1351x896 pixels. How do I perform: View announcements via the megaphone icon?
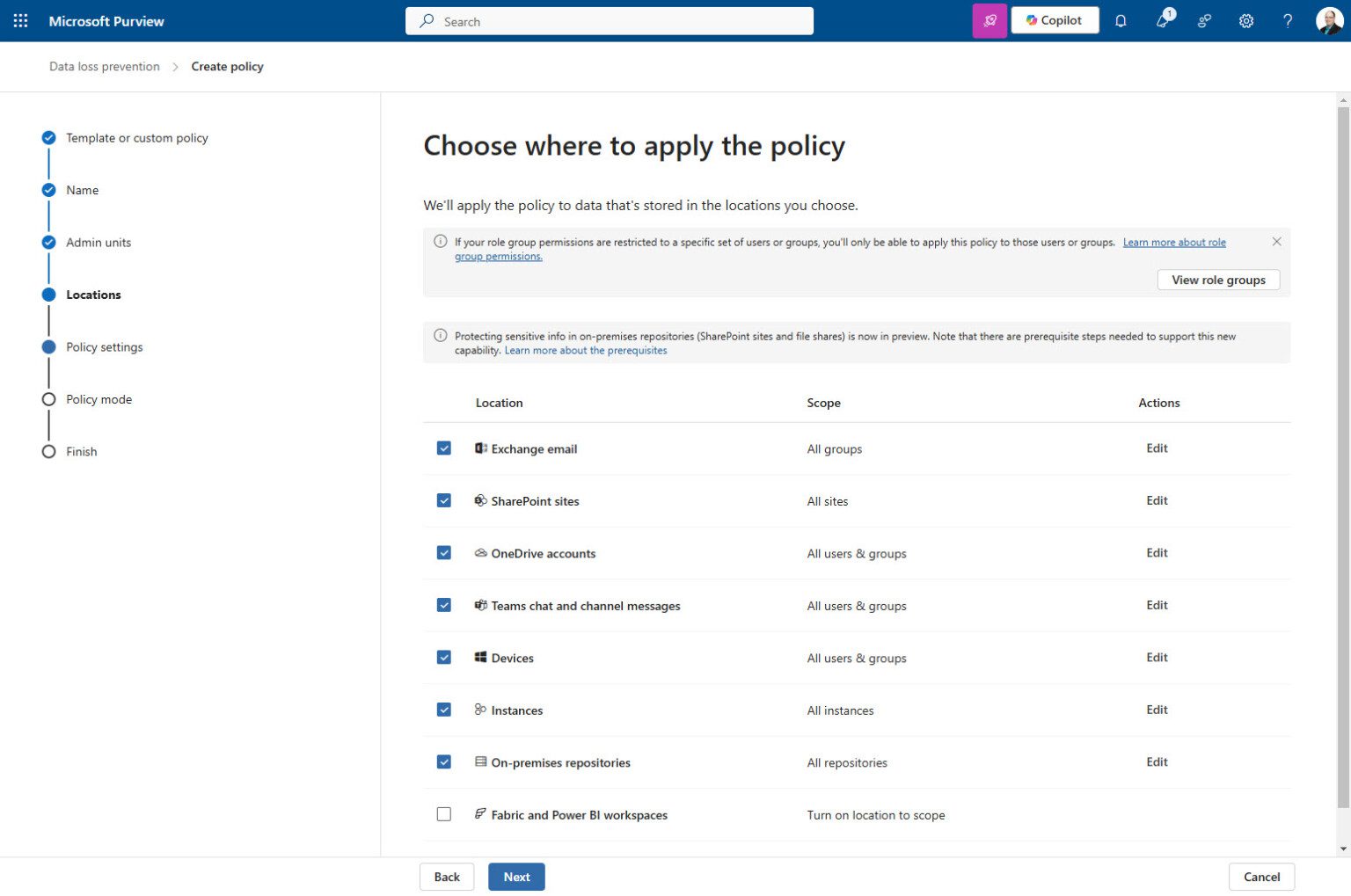coord(1163,20)
